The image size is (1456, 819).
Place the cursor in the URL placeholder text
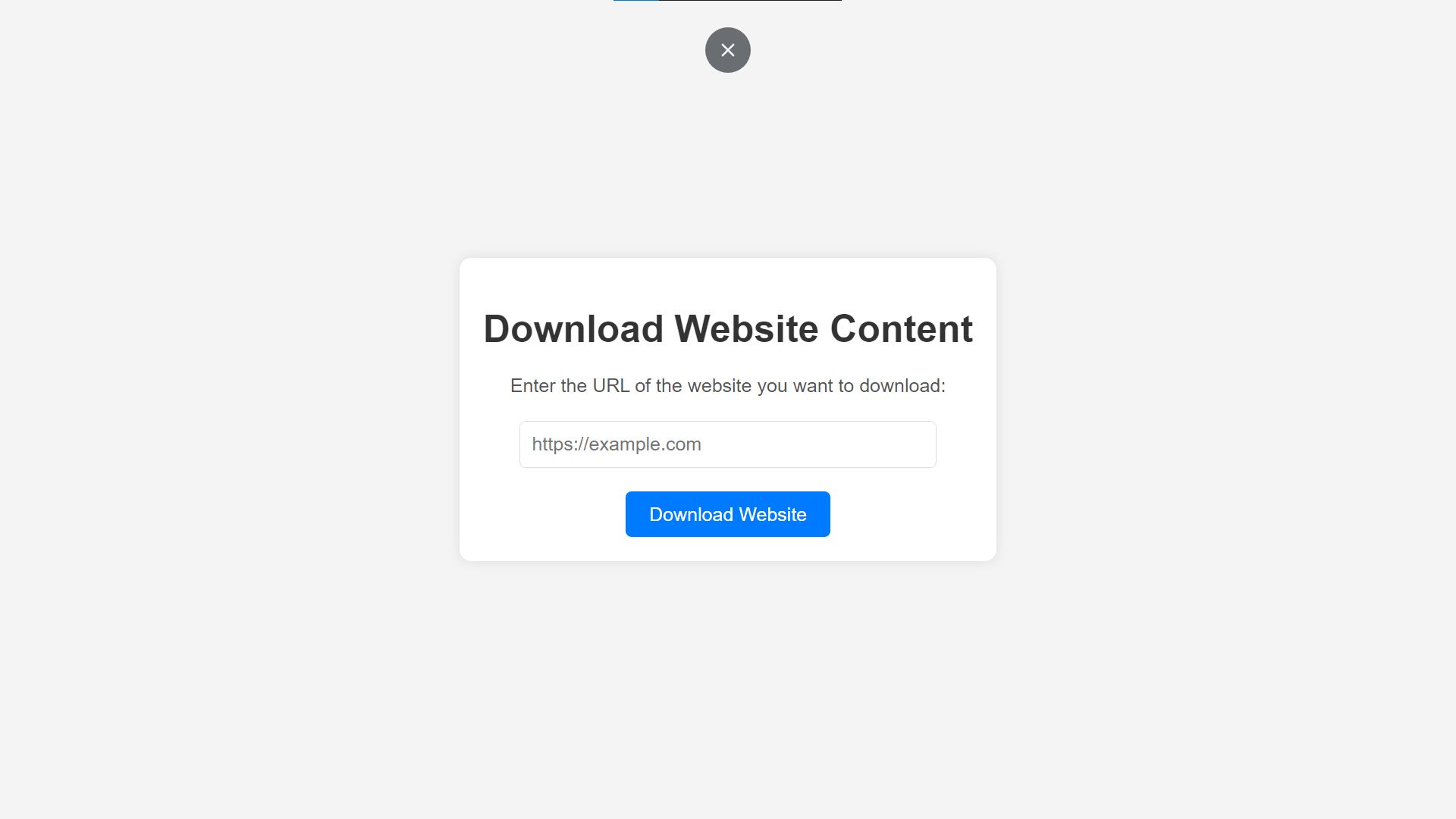pos(617,444)
